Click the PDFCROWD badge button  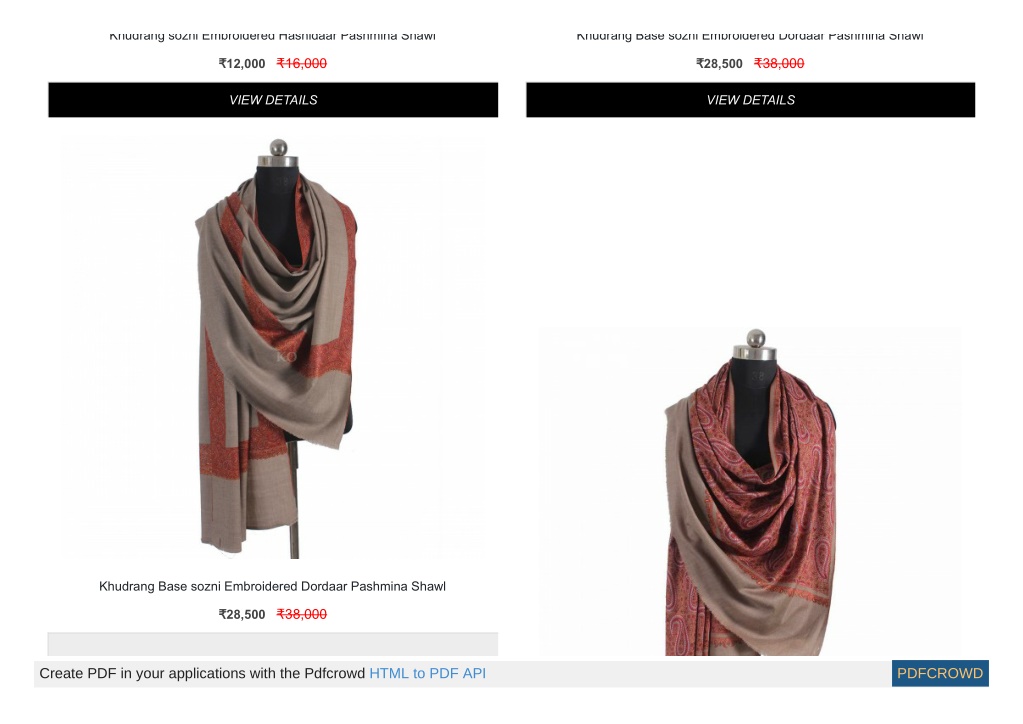tap(940, 673)
